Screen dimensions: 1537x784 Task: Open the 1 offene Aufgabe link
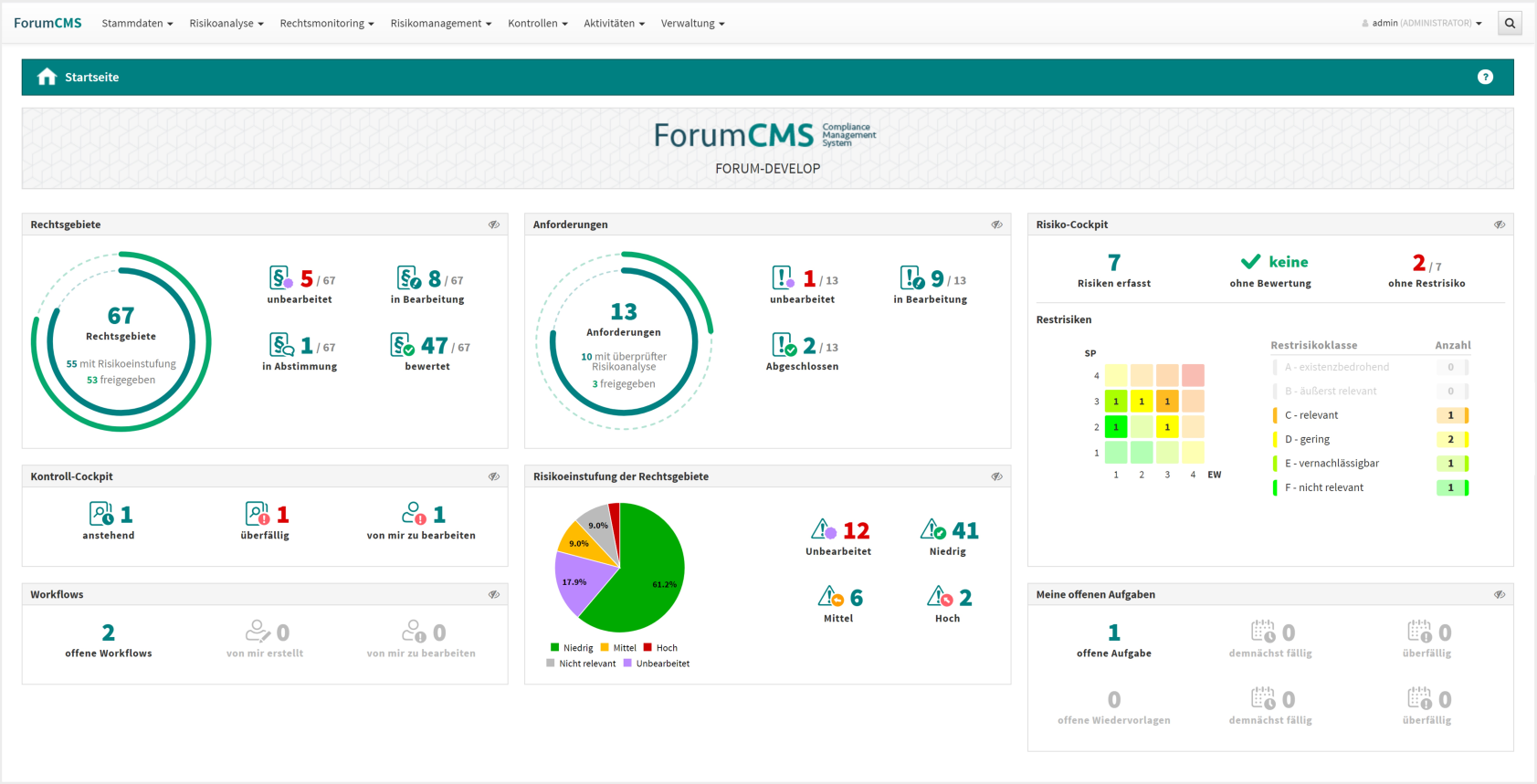[x=1114, y=640]
